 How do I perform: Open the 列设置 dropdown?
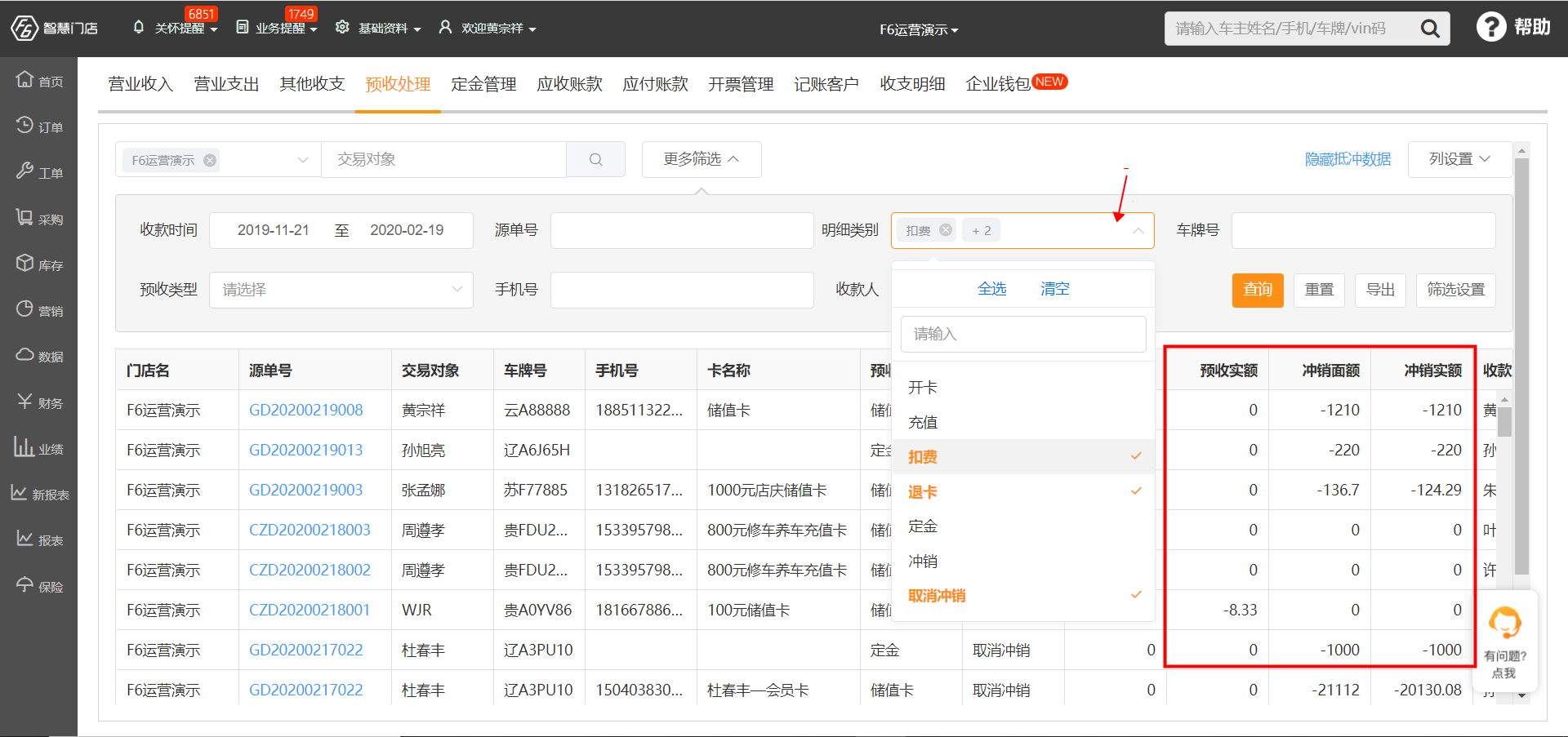click(1459, 159)
